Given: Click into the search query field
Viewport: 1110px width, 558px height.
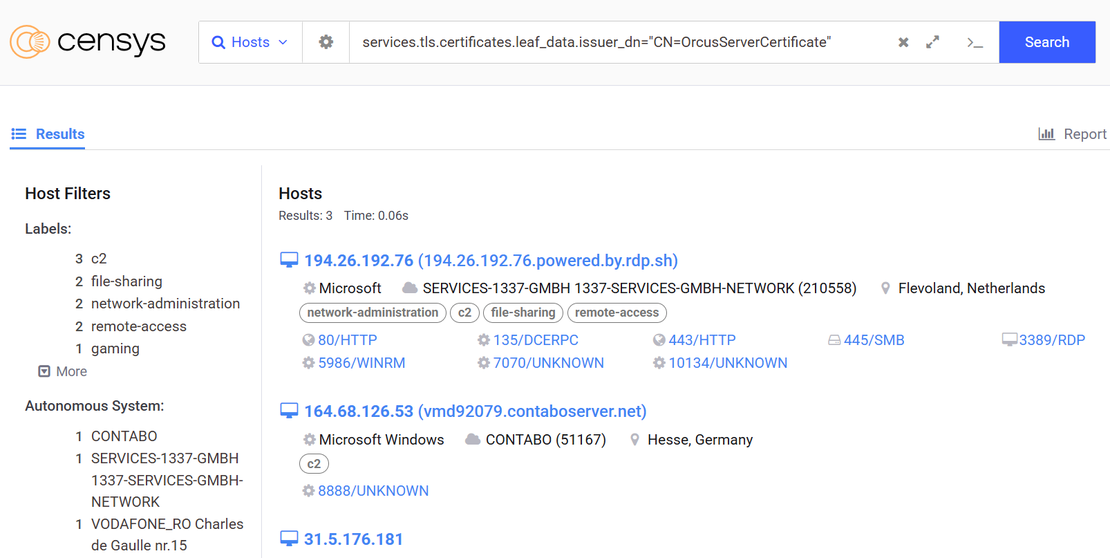Looking at the screenshot, I should click(x=610, y=42).
